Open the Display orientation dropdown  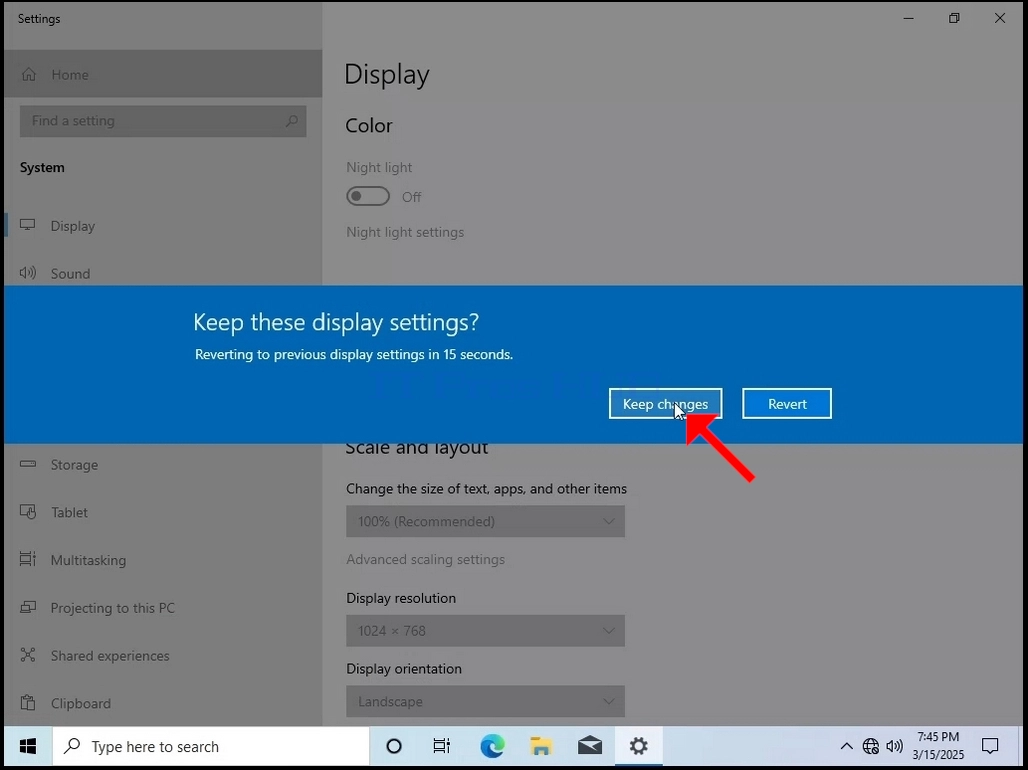pos(485,702)
